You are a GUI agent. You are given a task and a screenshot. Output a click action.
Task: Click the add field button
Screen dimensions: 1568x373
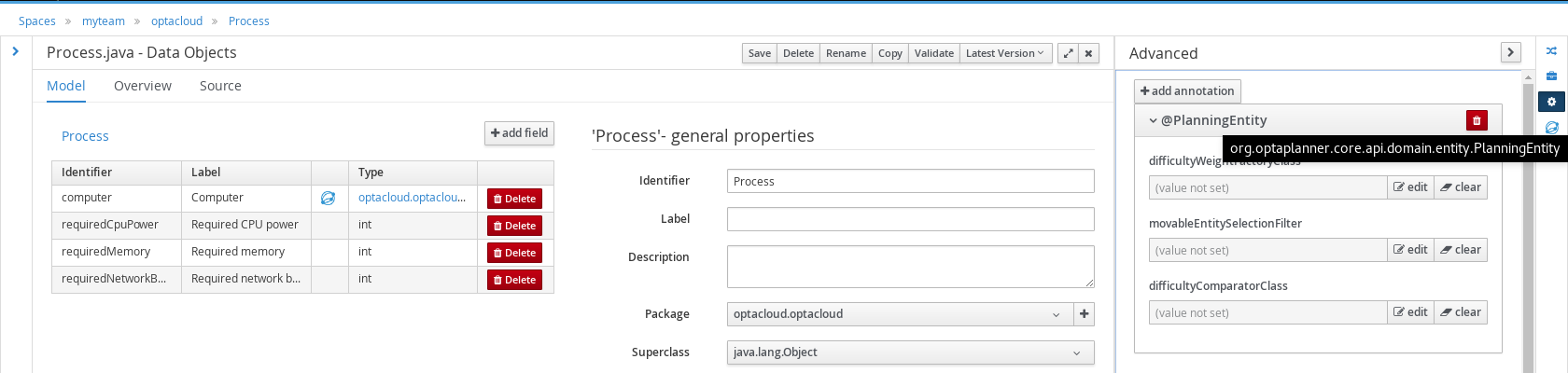click(519, 133)
